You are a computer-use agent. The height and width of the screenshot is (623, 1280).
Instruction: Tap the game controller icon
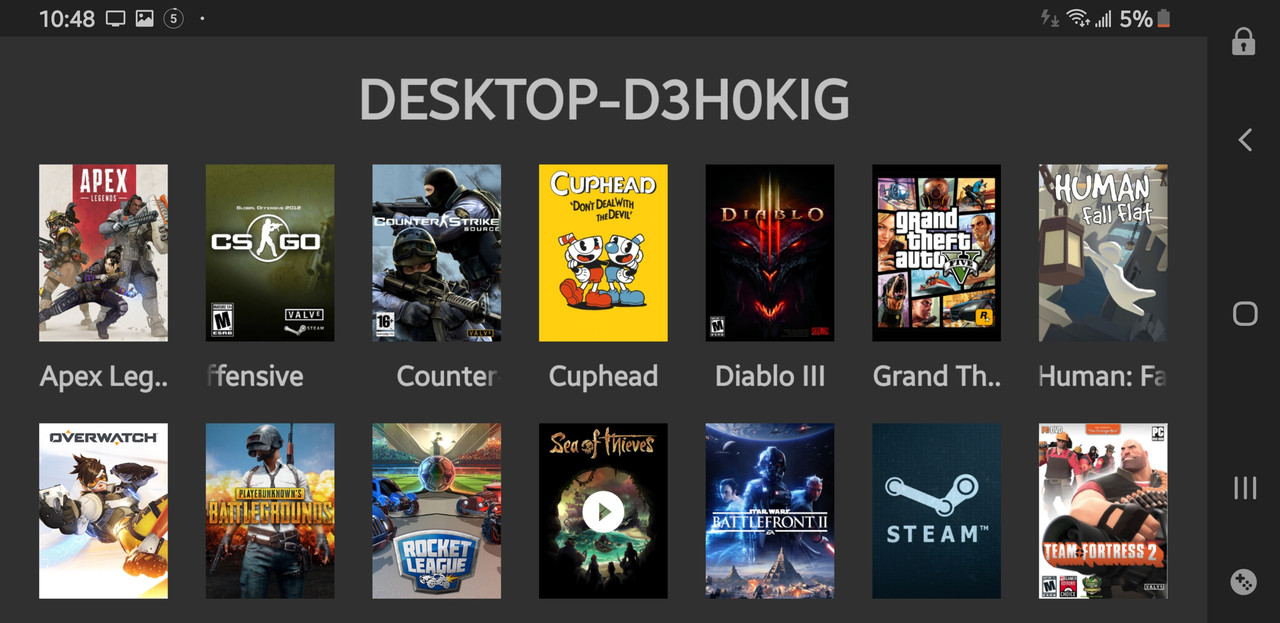coord(1244,582)
